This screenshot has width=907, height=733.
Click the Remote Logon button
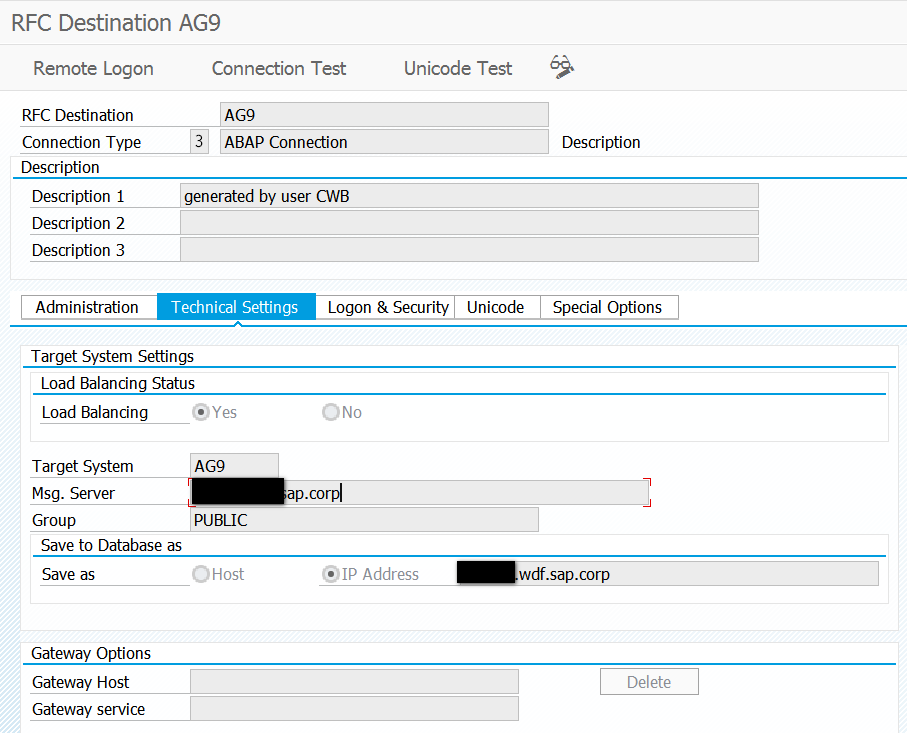[93, 68]
